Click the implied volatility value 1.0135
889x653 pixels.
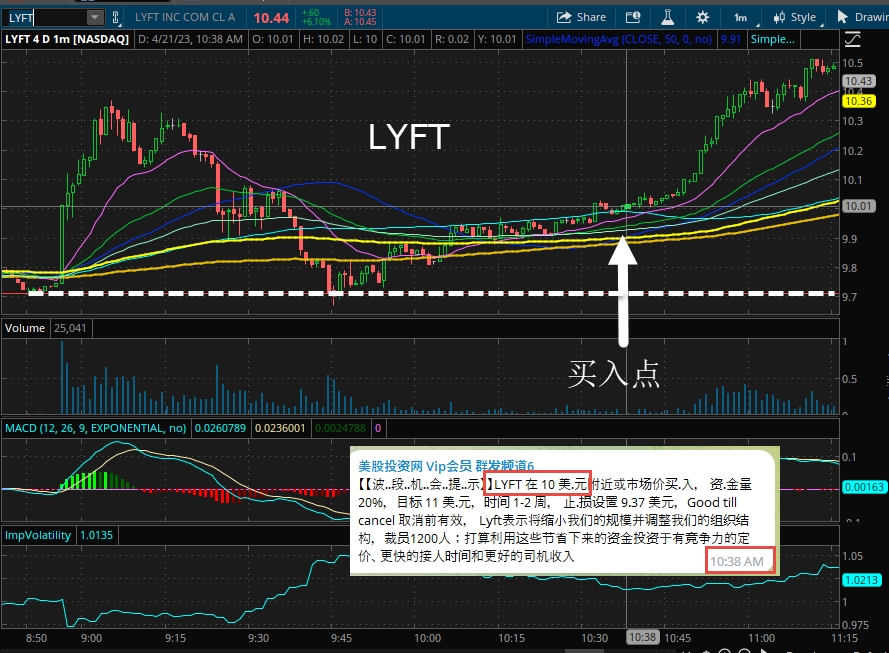[96, 535]
